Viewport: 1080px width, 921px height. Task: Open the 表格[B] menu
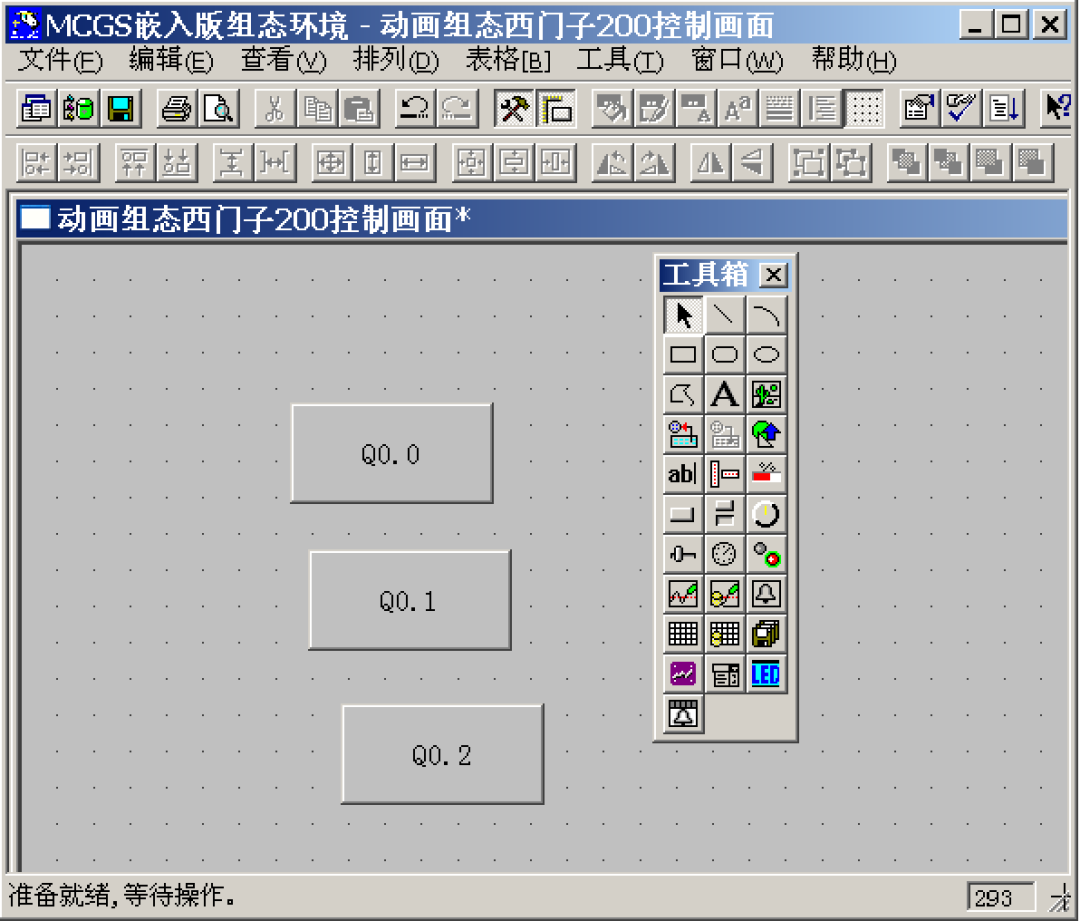point(508,60)
